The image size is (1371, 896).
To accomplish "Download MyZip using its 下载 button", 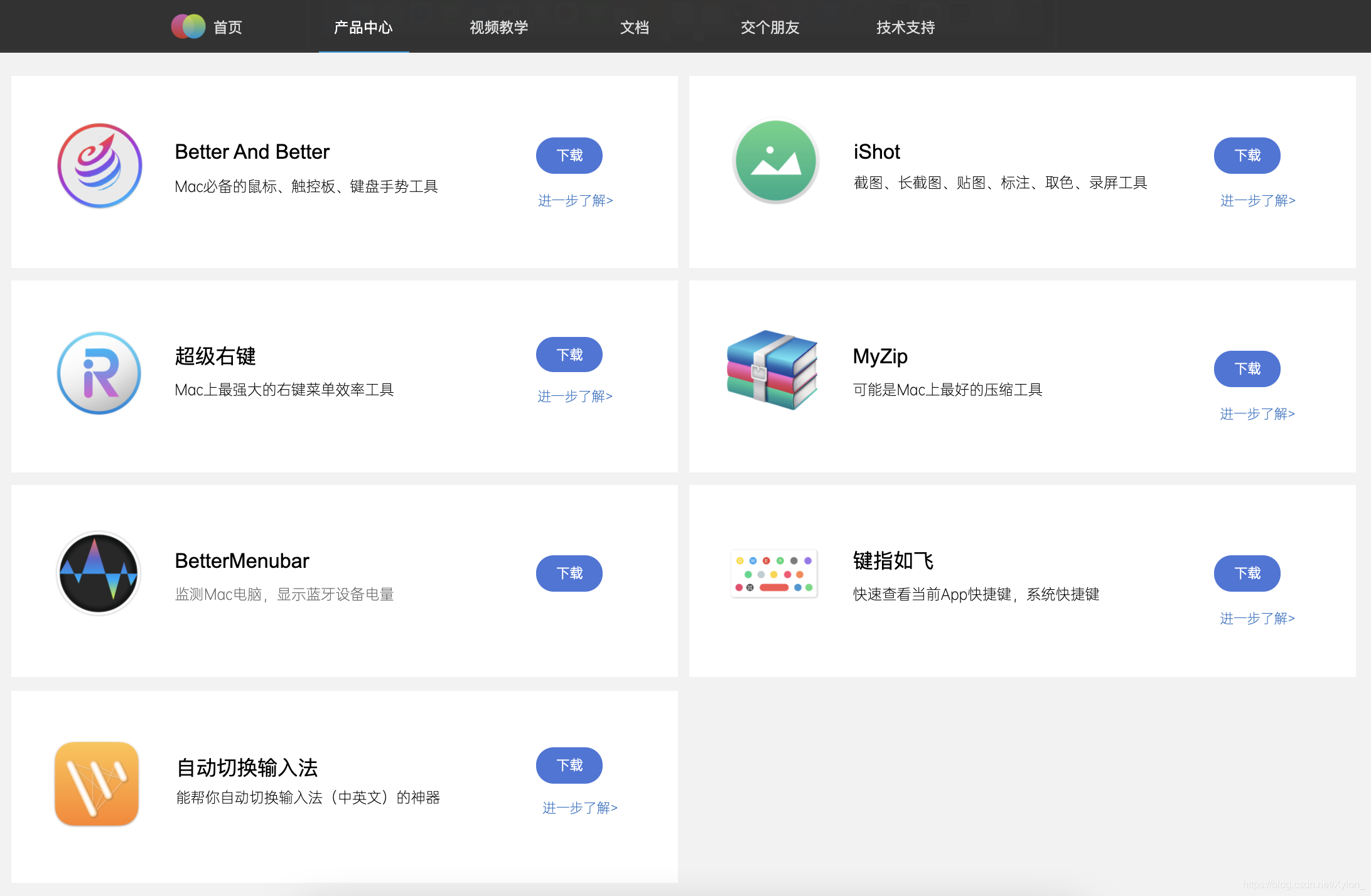I will point(1247,369).
